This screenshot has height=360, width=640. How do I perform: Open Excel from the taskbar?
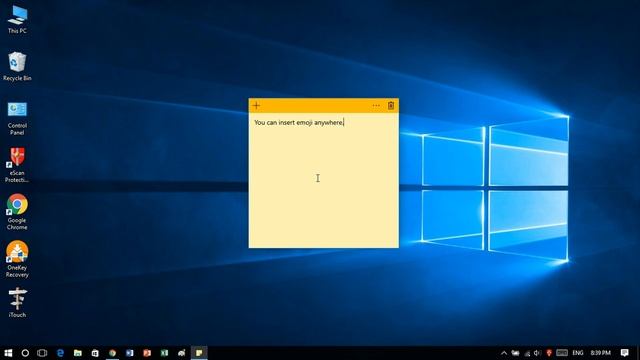pyautogui.click(x=164, y=353)
